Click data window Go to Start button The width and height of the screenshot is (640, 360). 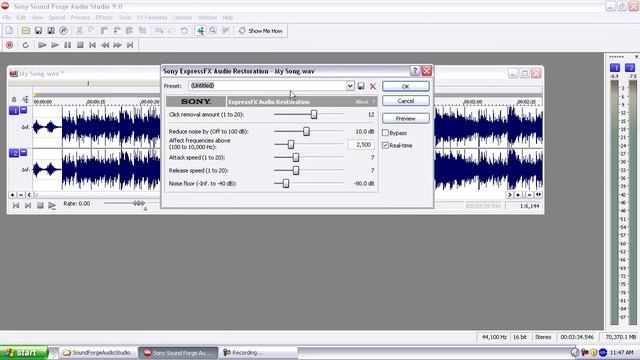coord(16,206)
